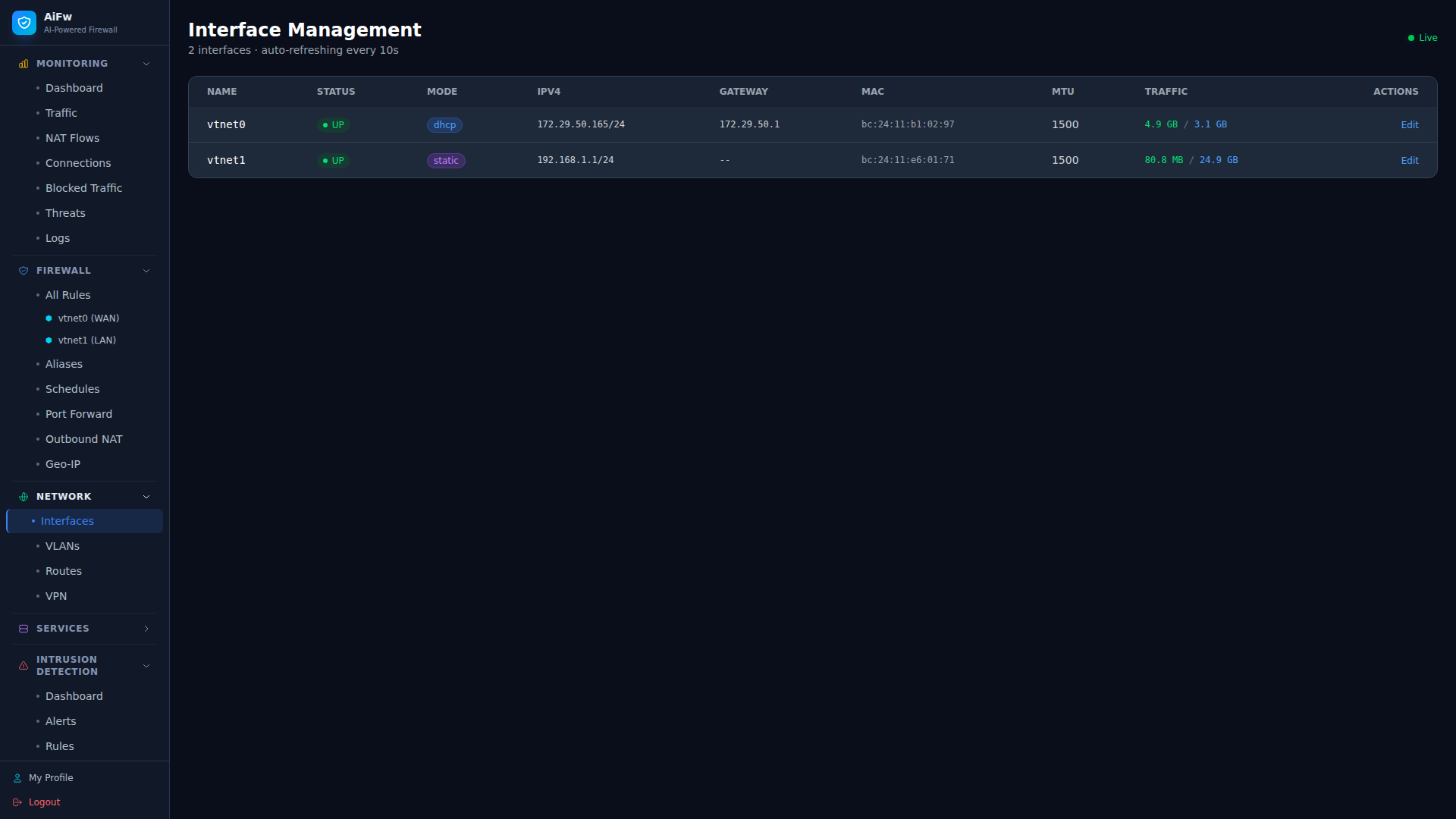Click the My Profile person icon
The width and height of the screenshot is (1456, 819).
tap(17, 778)
